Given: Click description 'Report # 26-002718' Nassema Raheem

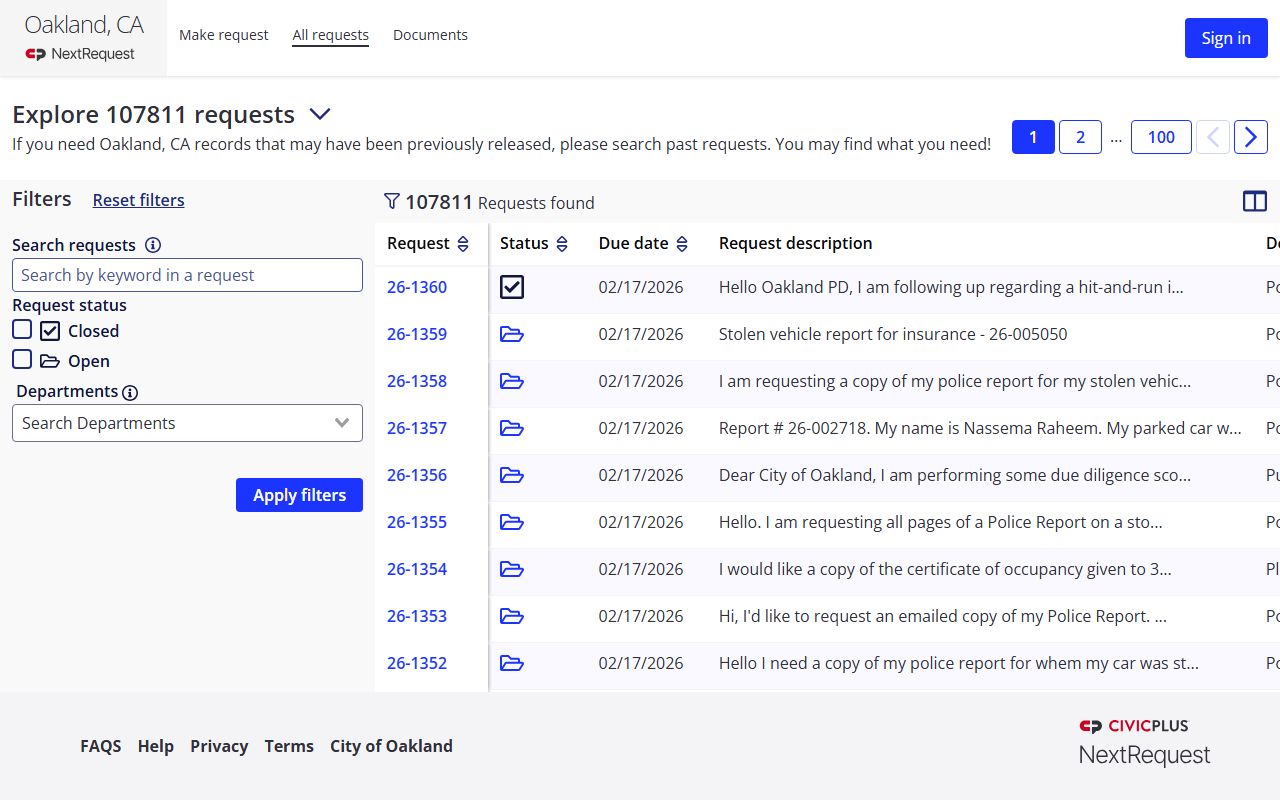Looking at the screenshot, I should 980,428.
